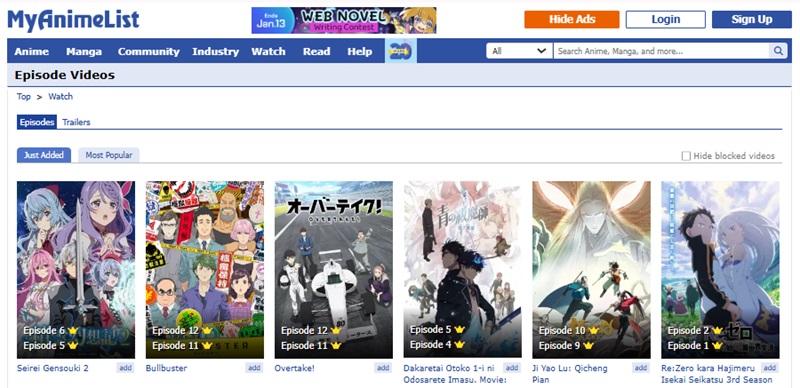
Task: Open the Seirei Gensouki 2 title link
Action: [53, 368]
